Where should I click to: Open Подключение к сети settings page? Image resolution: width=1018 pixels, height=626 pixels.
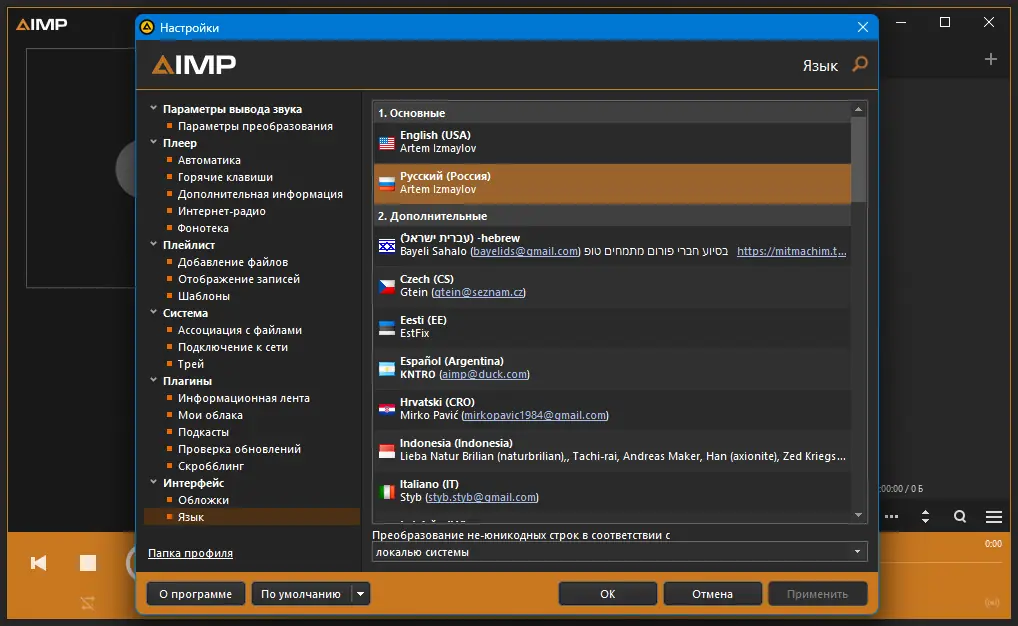click(x=233, y=347)
